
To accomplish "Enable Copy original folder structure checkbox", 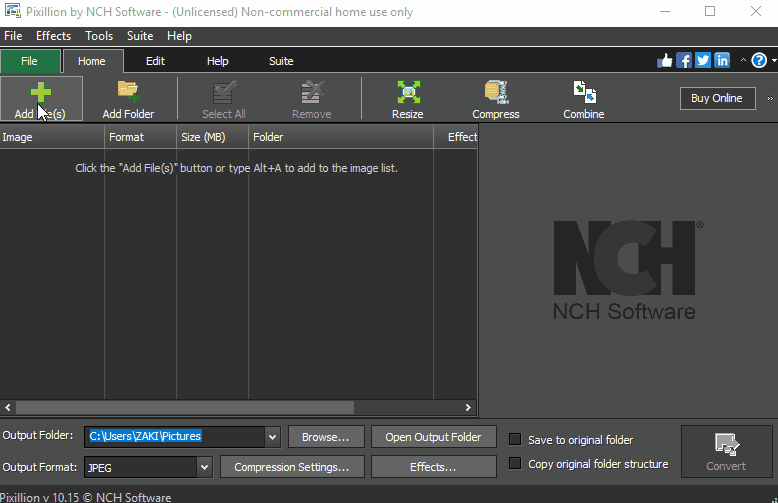I will pyautogui.click(x=515, y=463).
